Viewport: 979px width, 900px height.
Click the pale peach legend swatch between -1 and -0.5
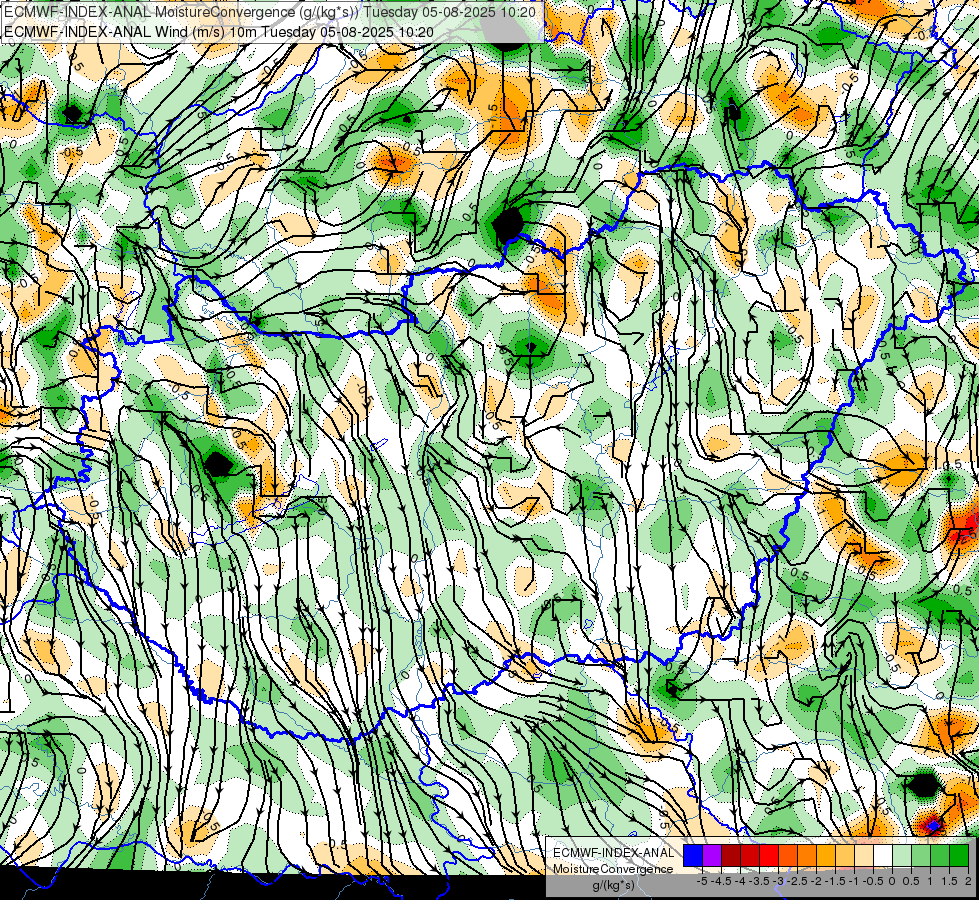pos(864,856)
